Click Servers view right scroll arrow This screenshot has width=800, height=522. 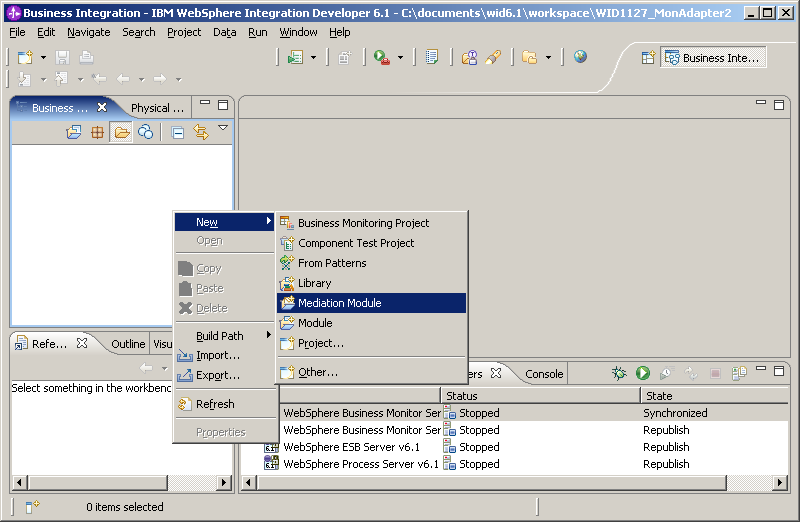[779, 482]
